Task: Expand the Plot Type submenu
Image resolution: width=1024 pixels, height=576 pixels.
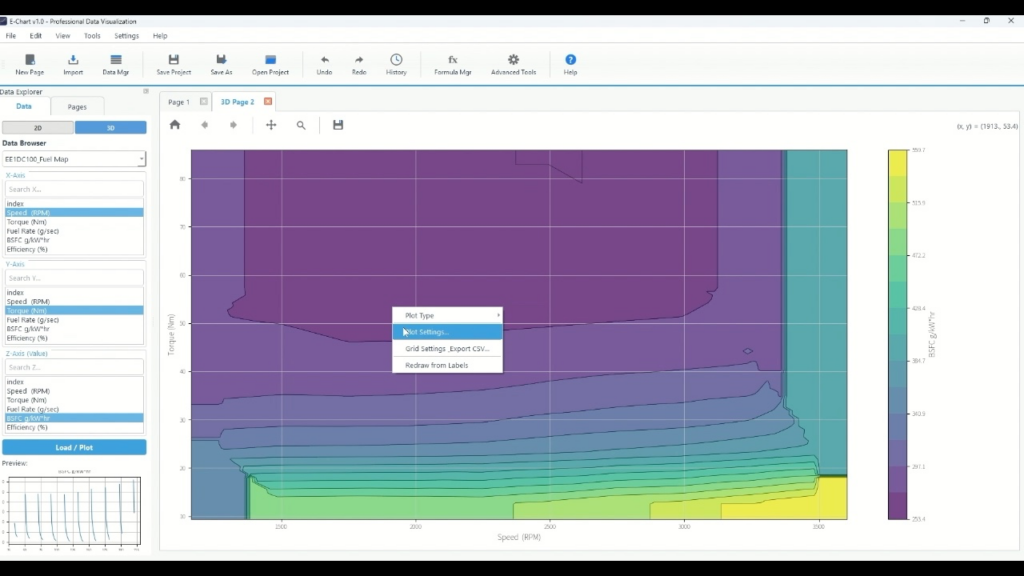Action: coord(447,315)
